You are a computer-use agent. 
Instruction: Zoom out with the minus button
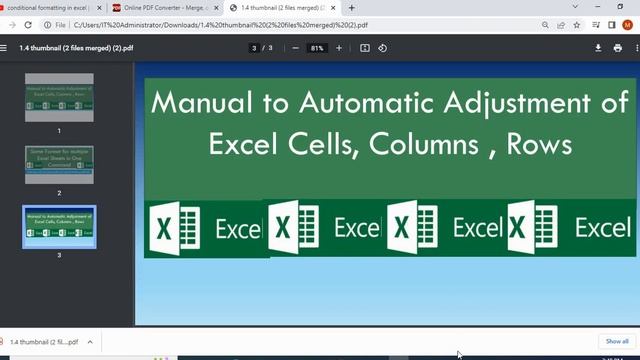(296, 48)
